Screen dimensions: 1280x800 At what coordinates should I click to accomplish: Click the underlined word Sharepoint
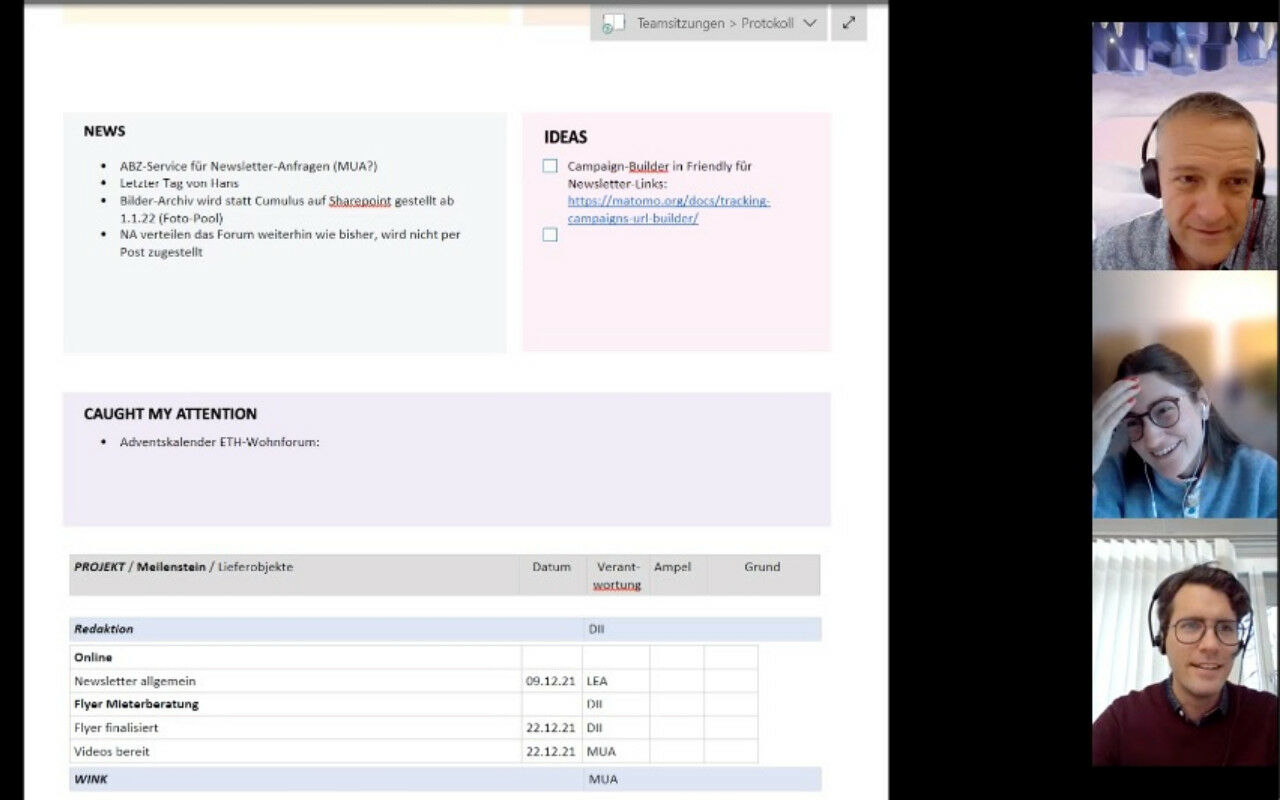tap(359, 201)
